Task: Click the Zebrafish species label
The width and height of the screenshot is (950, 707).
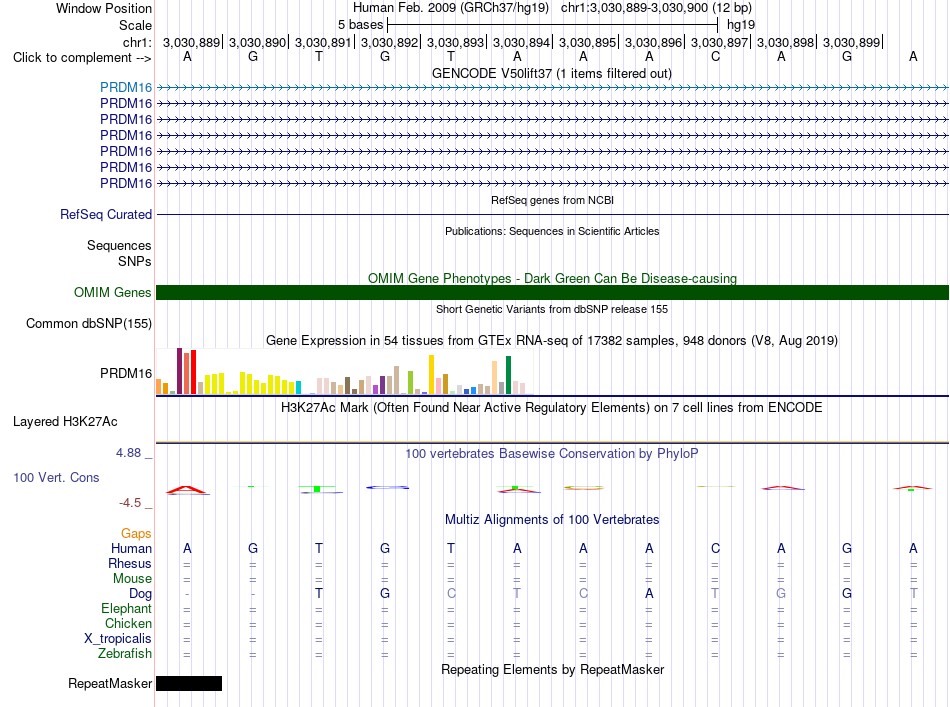Action: [x=125, y=653]
